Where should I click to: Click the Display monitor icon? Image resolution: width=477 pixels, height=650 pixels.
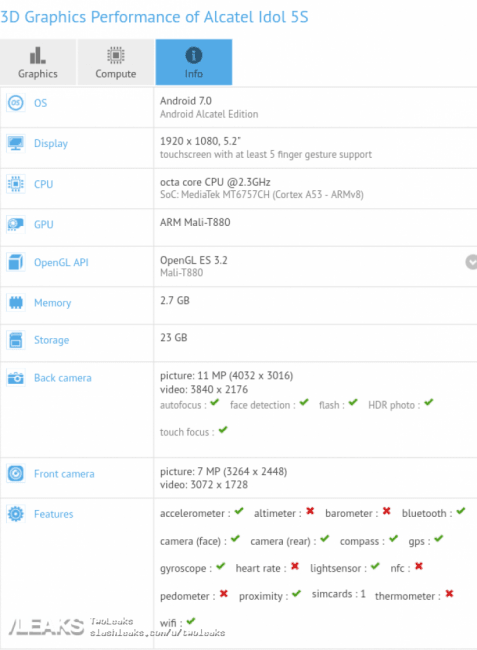[16, 143]
